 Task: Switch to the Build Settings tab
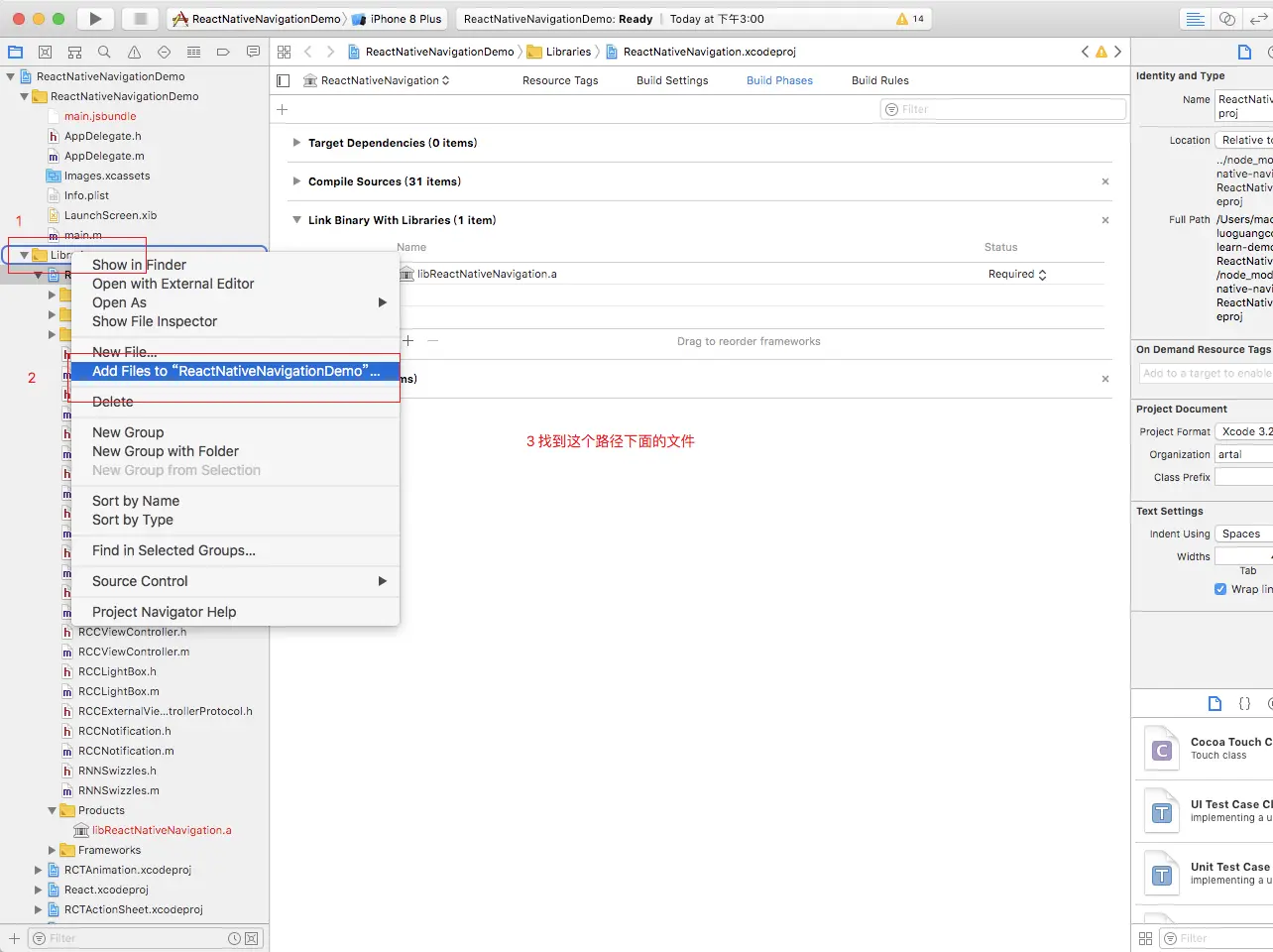(672, 80)
